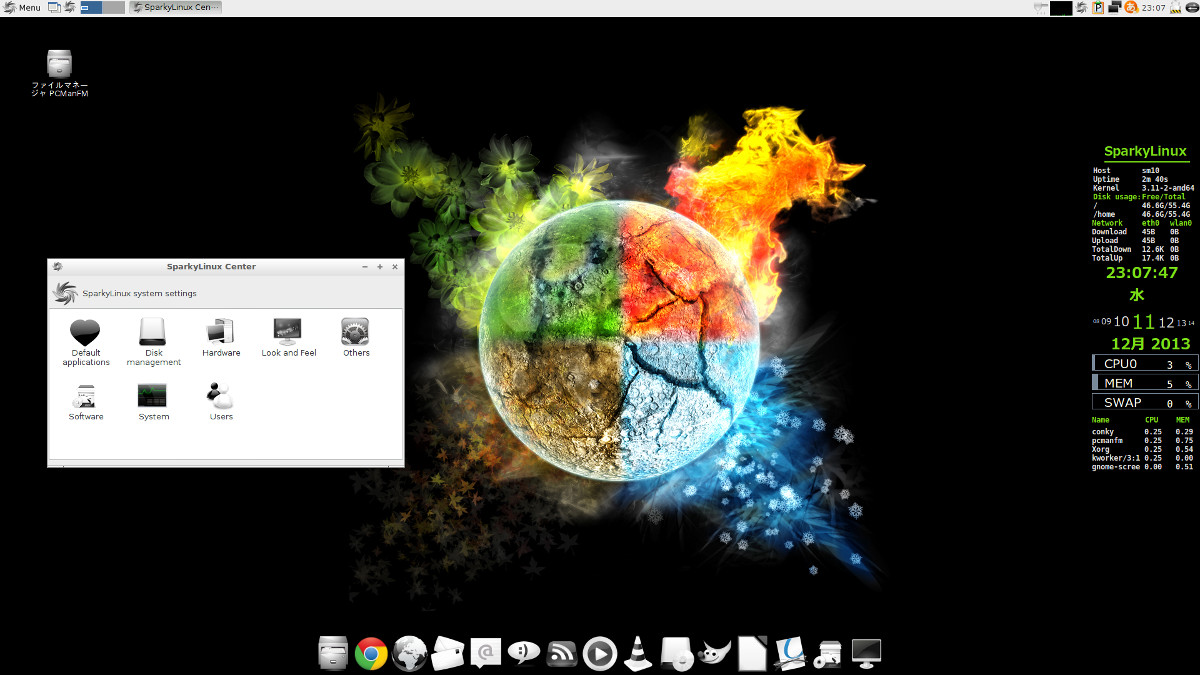Select SparkyLinux Center taskbar button
The width and height of the screenshot is (1200, 675).
coord(176,7)
